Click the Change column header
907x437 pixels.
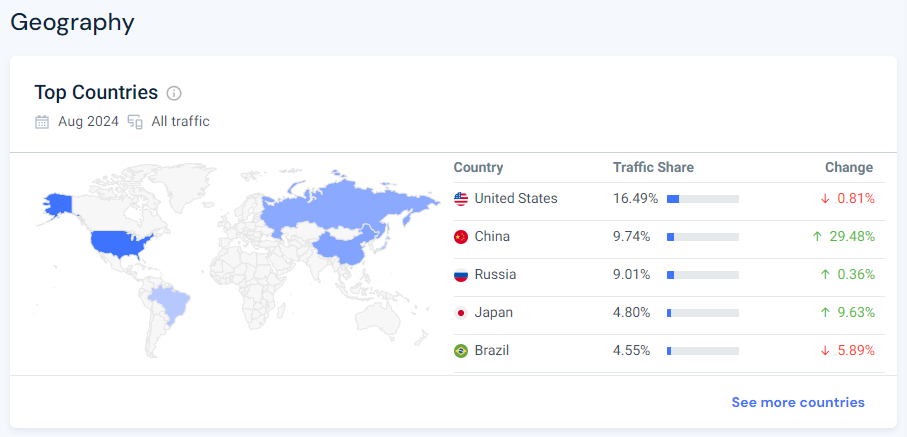tap(849, 167)
